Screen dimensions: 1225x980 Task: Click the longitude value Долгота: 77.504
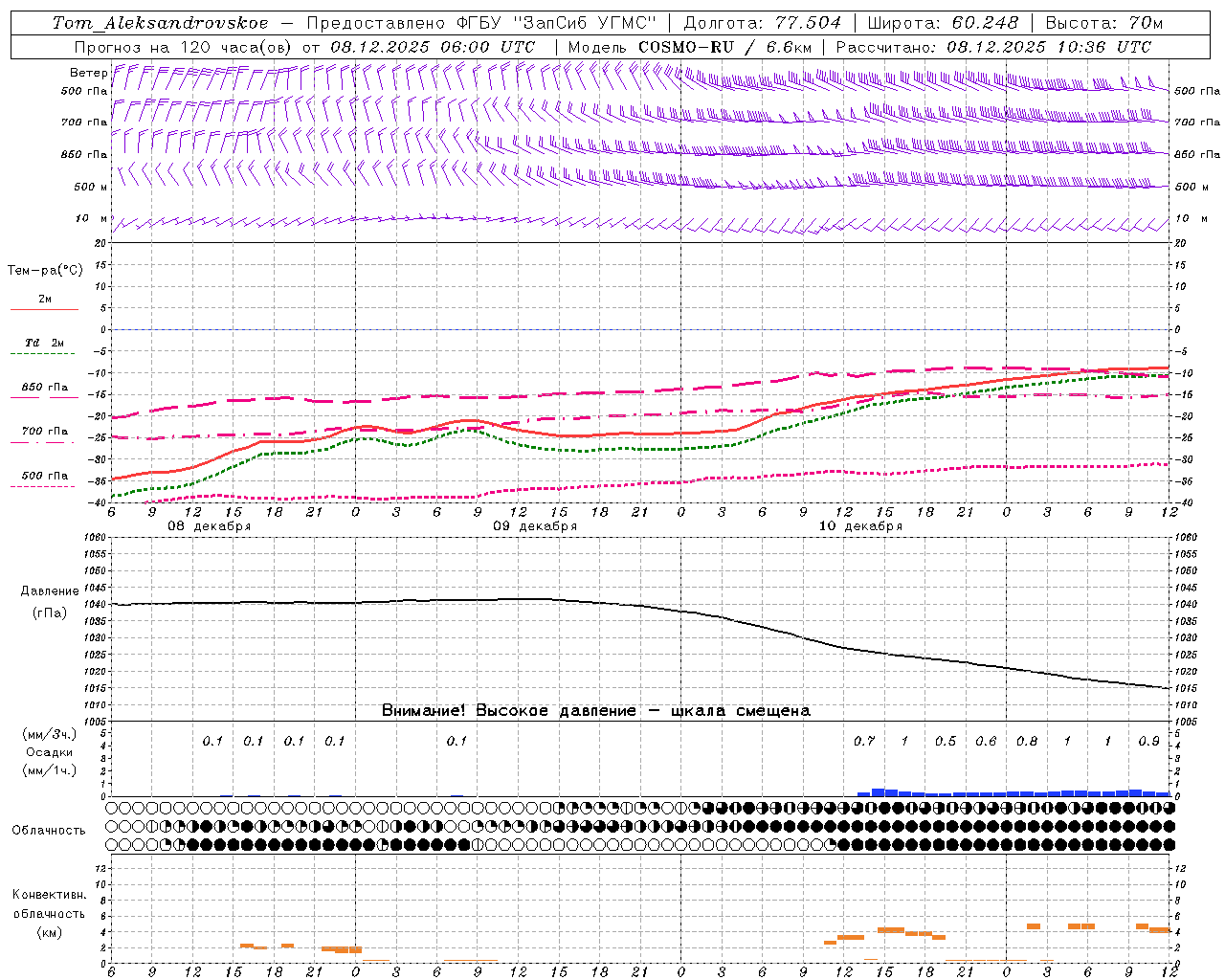(763, 23)
